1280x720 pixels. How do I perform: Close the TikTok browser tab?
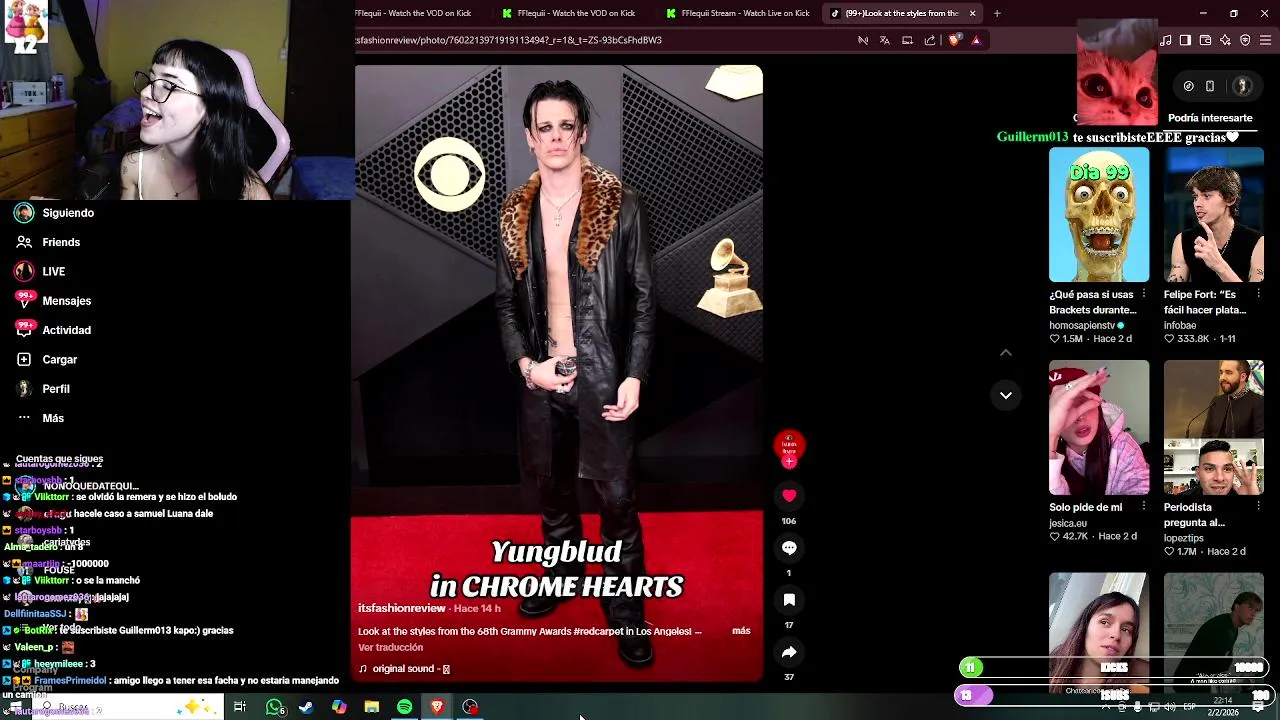pos(972,13)
